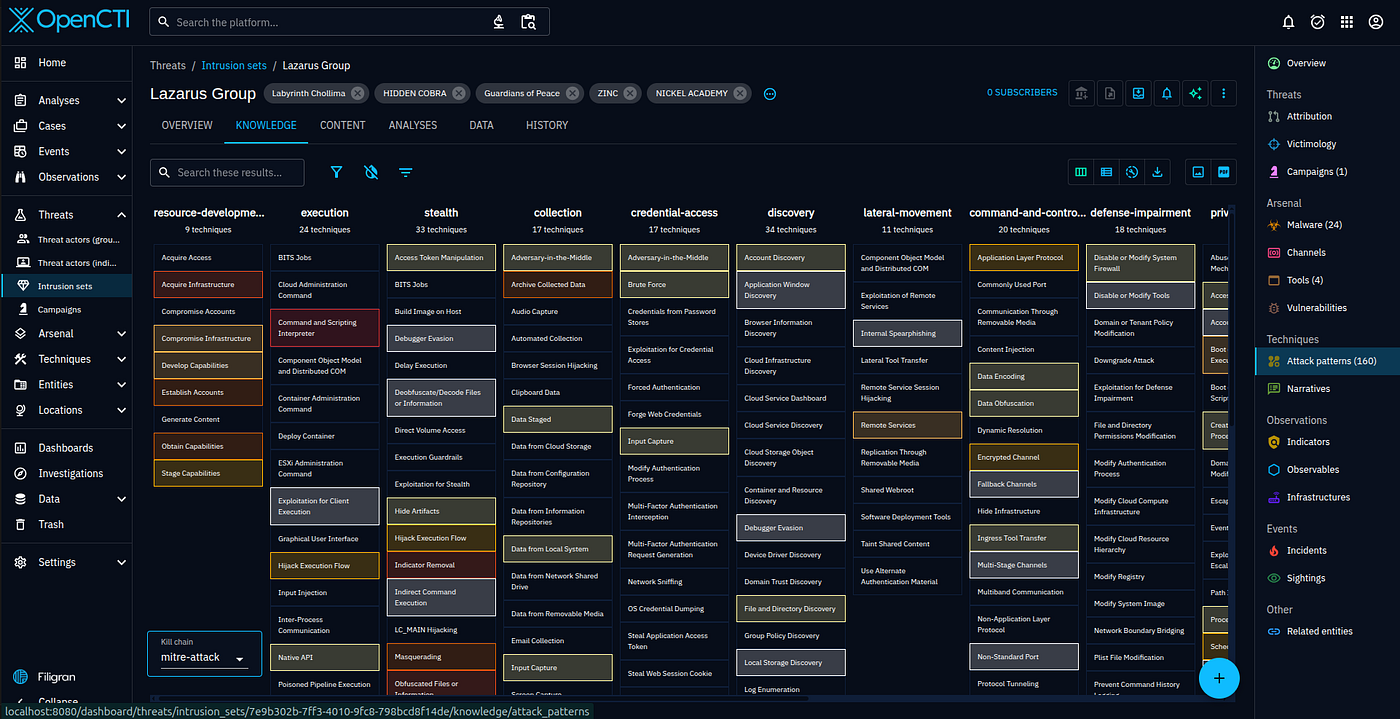Collapse the Threats sidebar section

[121, 215]
